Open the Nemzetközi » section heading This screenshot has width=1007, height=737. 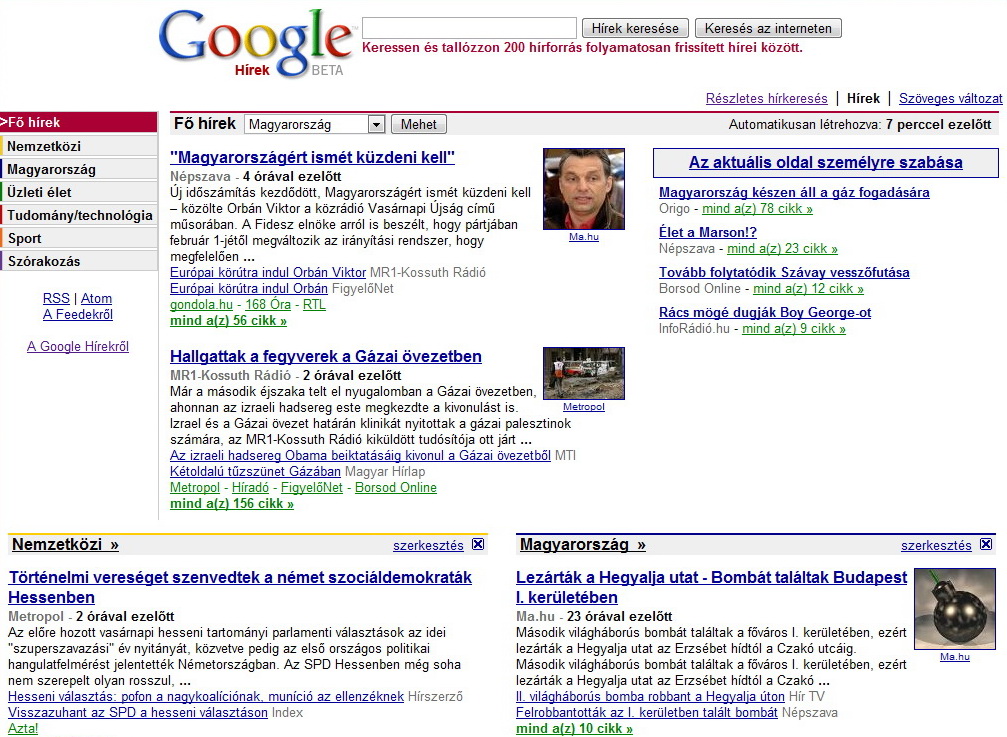coord(66,544)
